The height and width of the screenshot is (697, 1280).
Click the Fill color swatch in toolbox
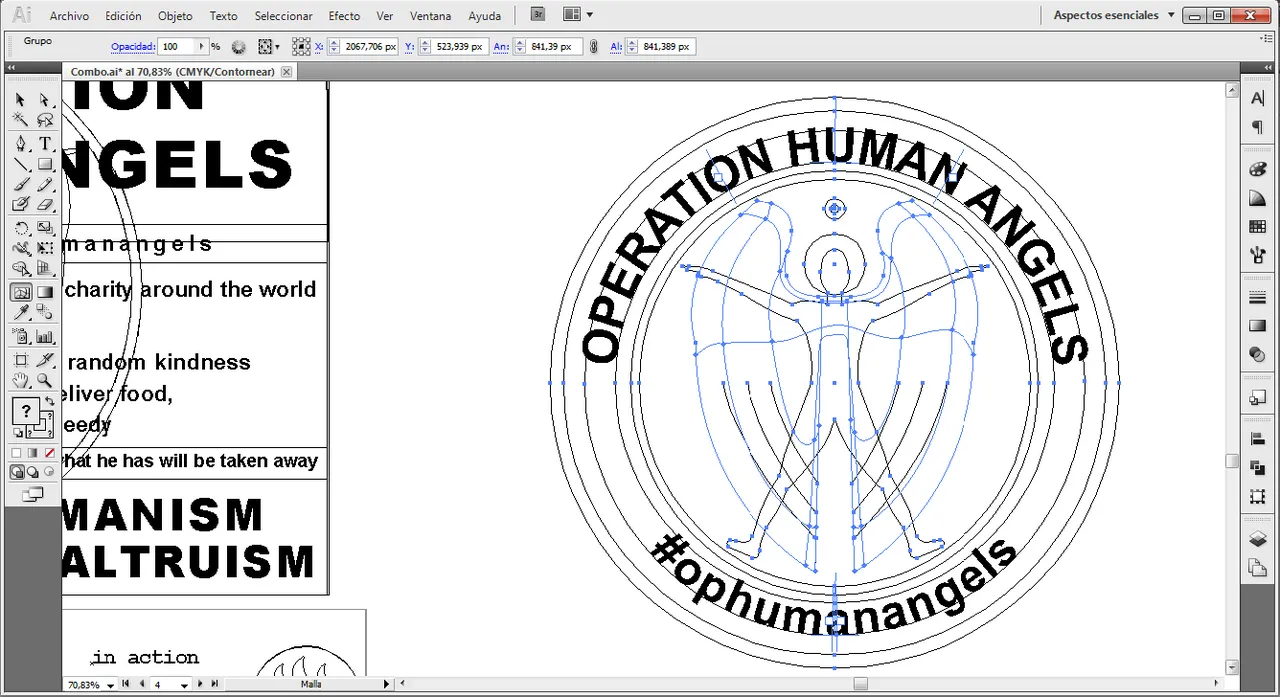tap(26, 411)
